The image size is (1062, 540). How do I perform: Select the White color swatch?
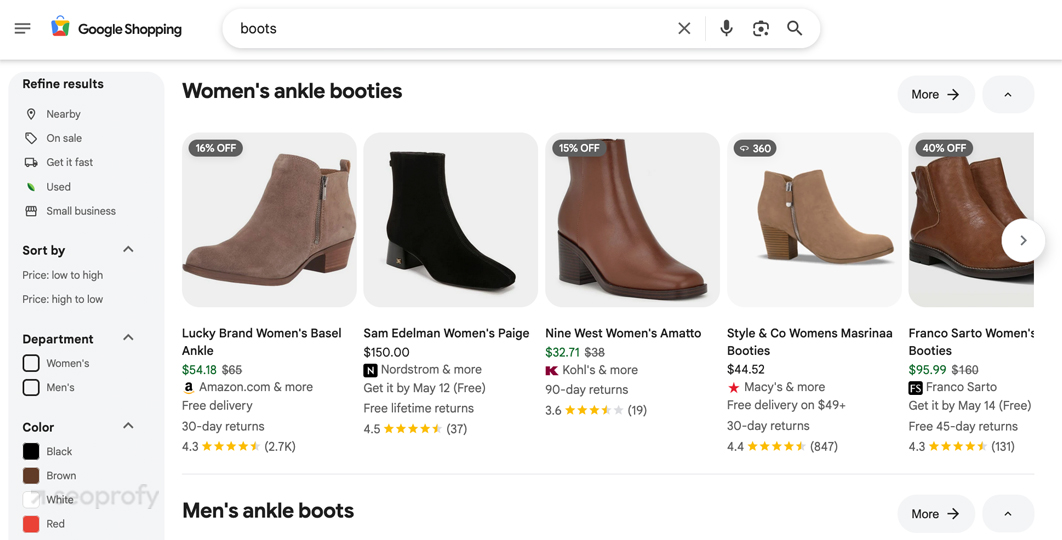pos(31,500)
